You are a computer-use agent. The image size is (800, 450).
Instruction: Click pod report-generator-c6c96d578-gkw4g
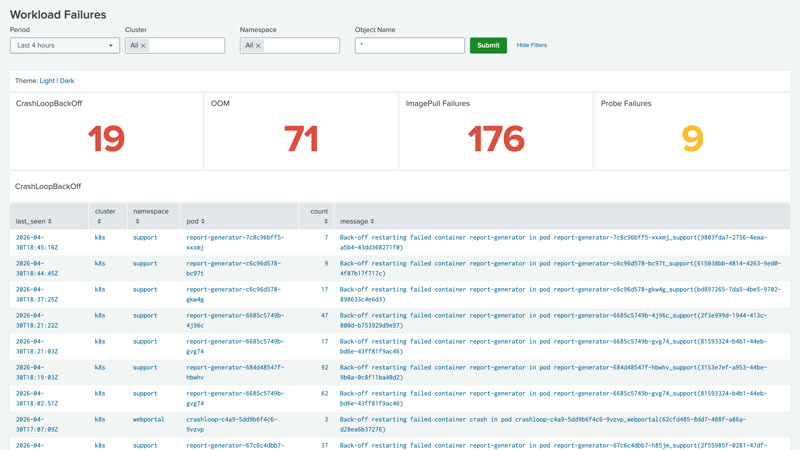[x=233, y=294]
